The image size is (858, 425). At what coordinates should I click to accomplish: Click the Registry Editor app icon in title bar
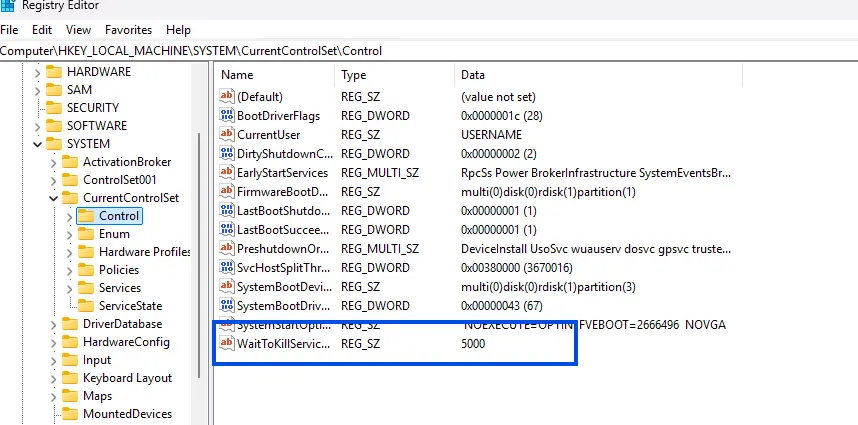click(7, 5)
